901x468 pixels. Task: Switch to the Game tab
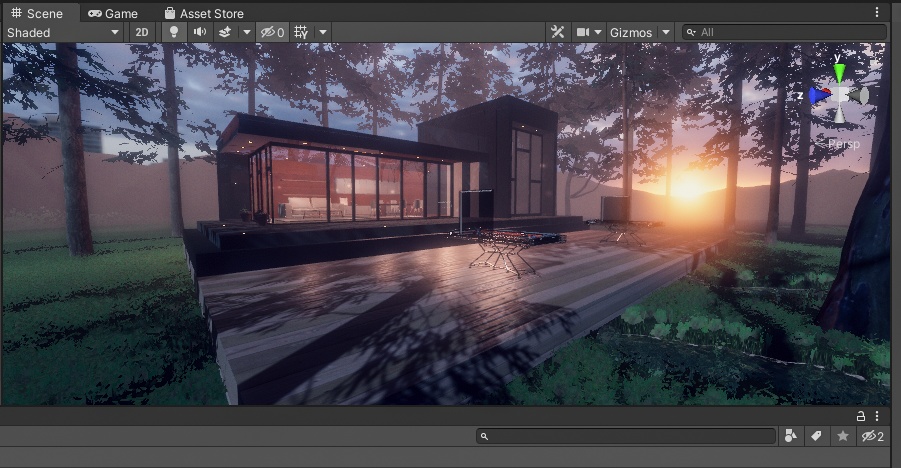point(113,13)
